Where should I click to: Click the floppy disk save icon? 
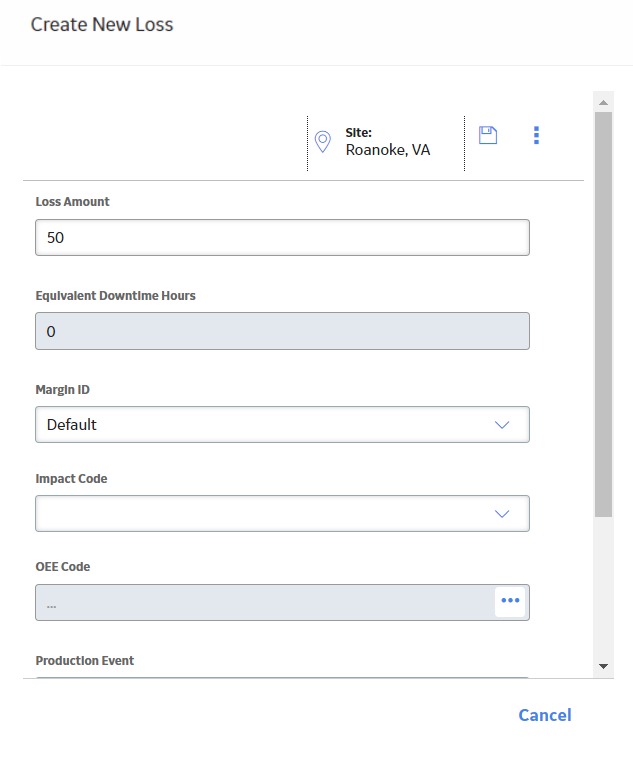[488, 135]
